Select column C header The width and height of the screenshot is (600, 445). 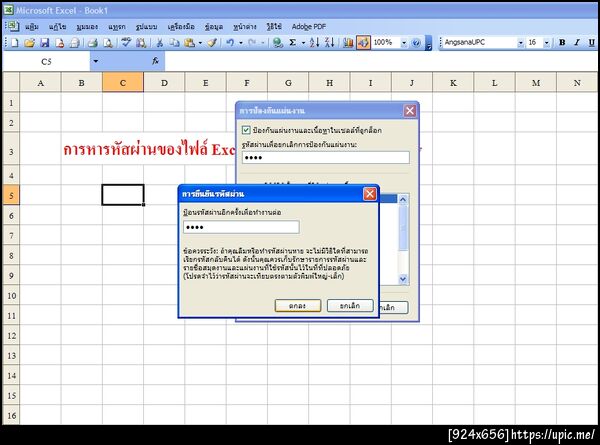(x=123, y=83)
